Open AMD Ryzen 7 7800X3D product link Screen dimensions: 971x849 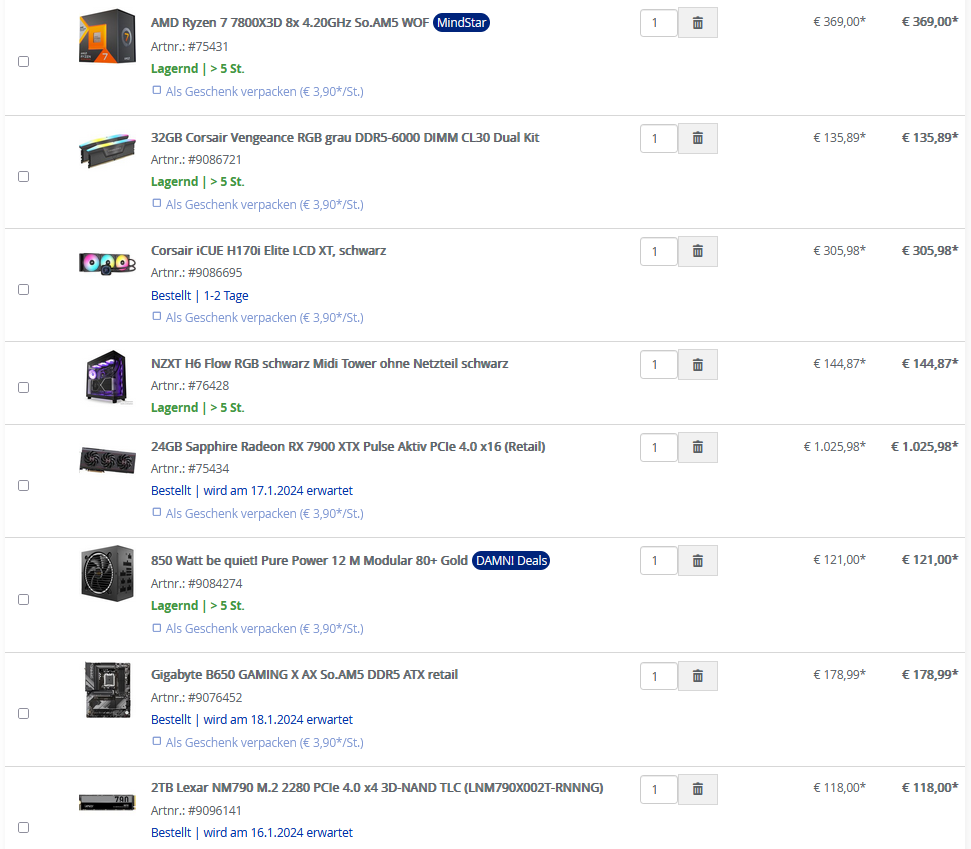(x=290, y=23)
